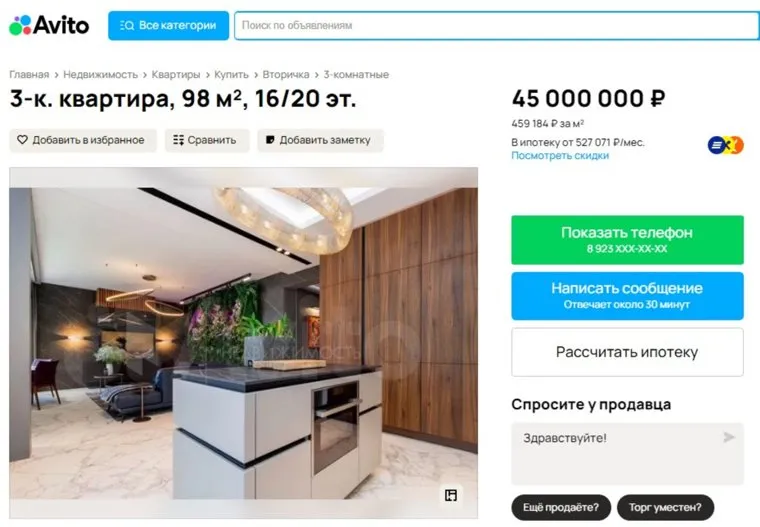The image size is (760, 527).
Task: Open Недвижимость breadcrumb link
Action: (100, 75)
